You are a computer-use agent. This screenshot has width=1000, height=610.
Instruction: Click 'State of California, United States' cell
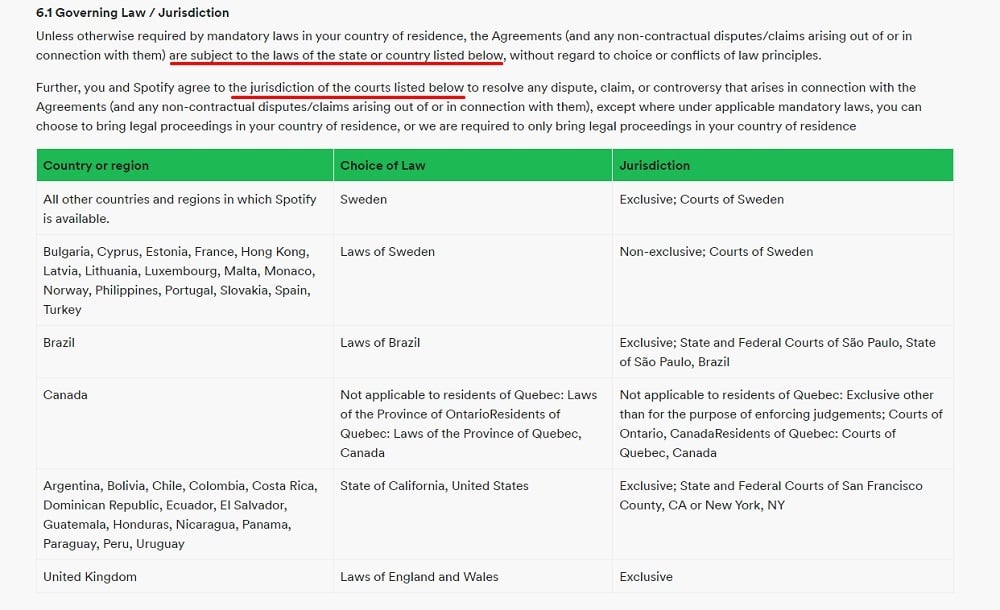pyautogui.click(x=473, y=514)
